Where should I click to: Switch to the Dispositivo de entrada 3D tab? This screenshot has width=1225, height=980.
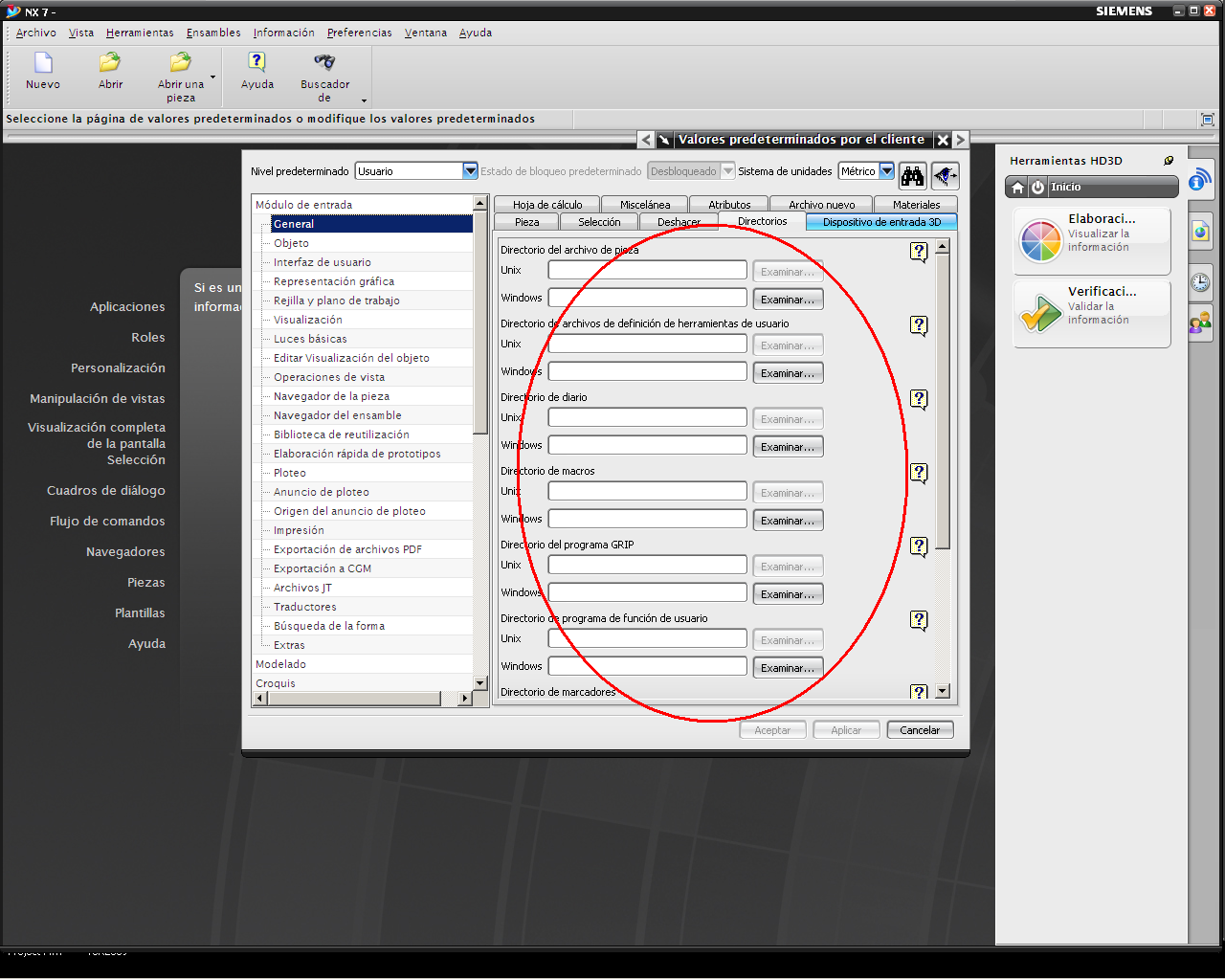[881, 222]
